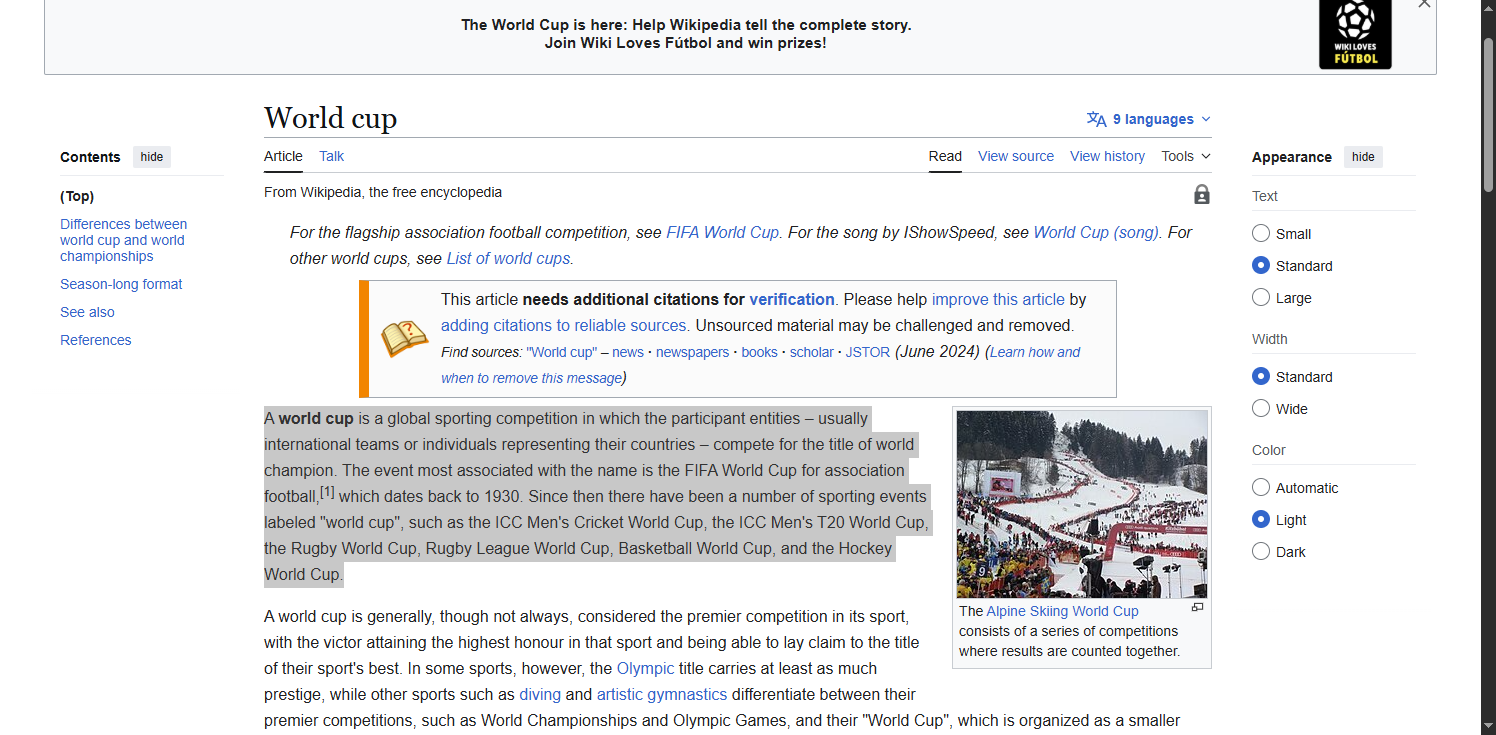Click the protection padlock icon
The width and height of the screenshot is (1496, 735).
[1201, 194]
